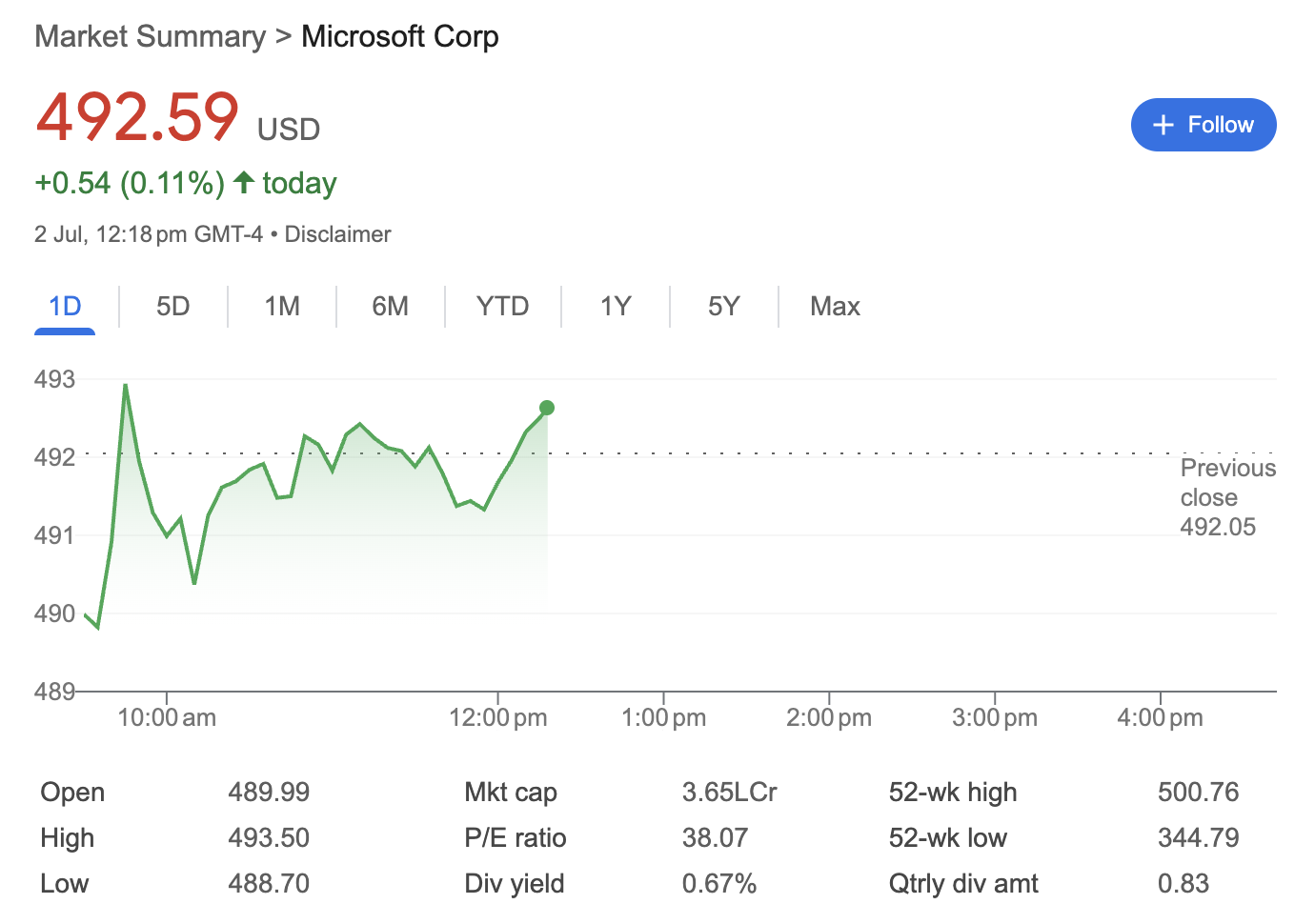
Task: Follow Microsoft Corp stock
Action: point(1204,125)
